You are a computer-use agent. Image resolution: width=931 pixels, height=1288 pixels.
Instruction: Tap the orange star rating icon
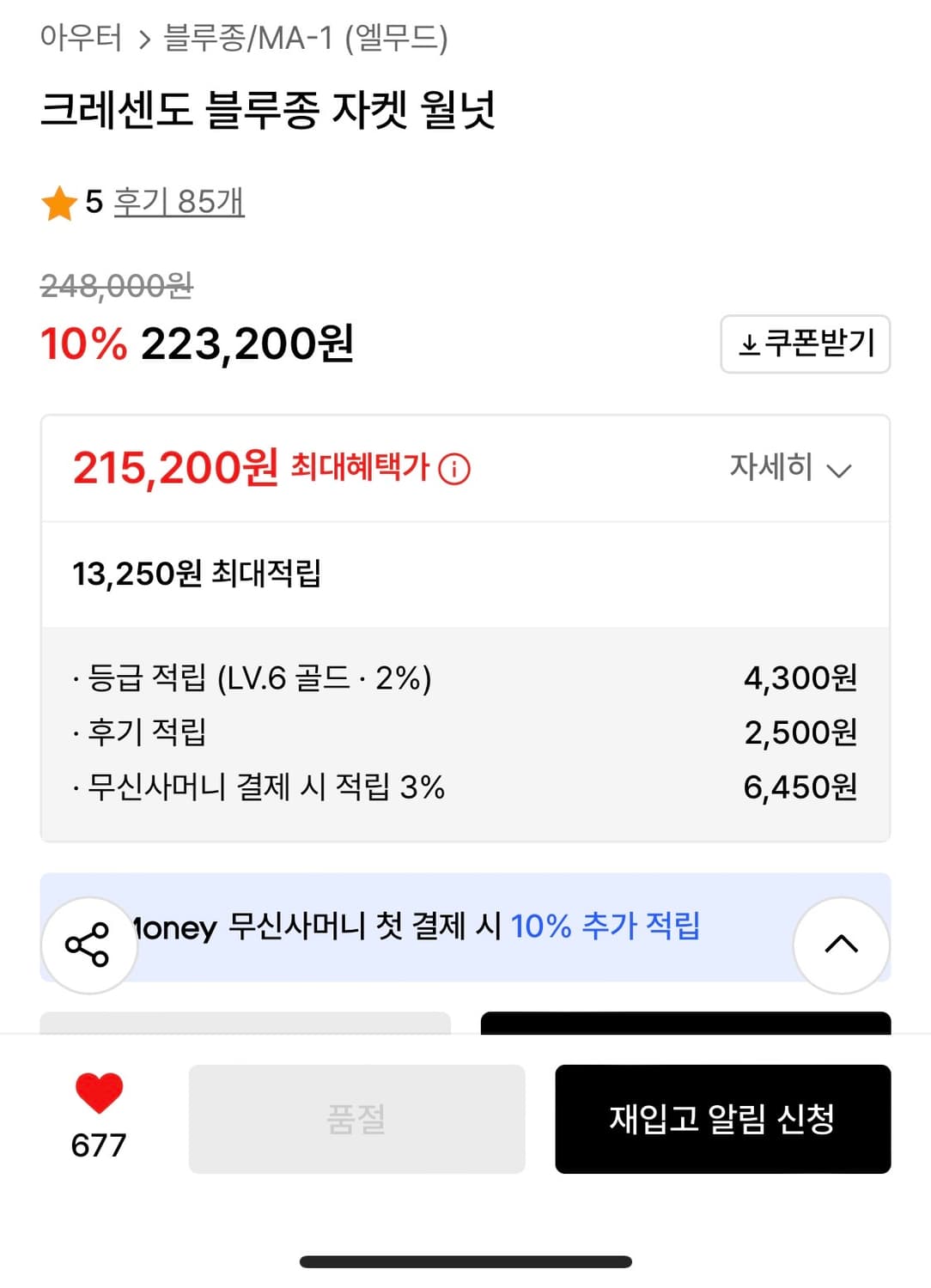pyautogui.click(x=59, y=204)
